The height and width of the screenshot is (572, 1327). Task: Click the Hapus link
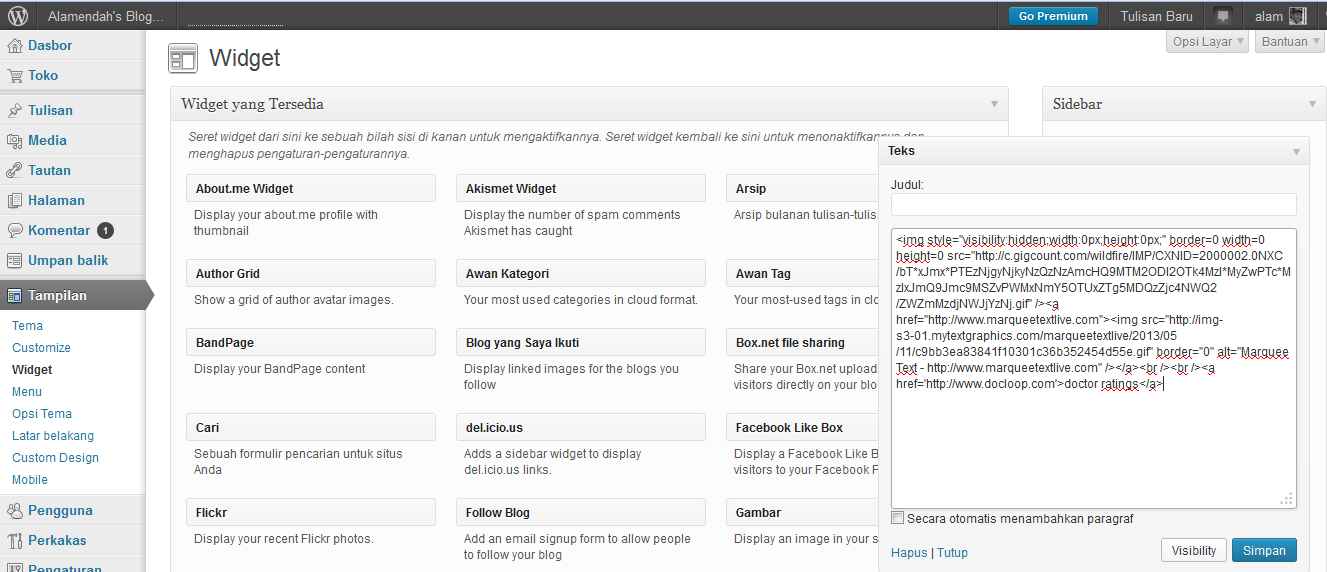pyautogui.click(x=909, y=553)
